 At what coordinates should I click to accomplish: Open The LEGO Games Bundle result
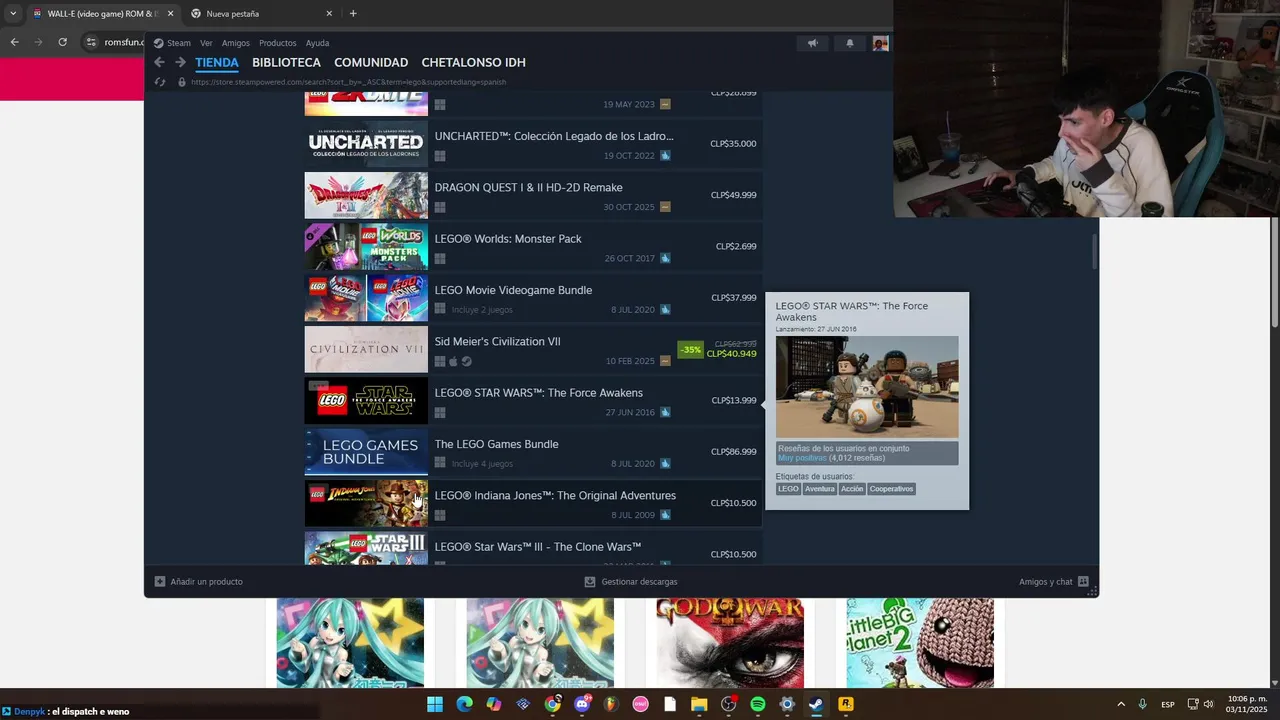pos(533,452)
